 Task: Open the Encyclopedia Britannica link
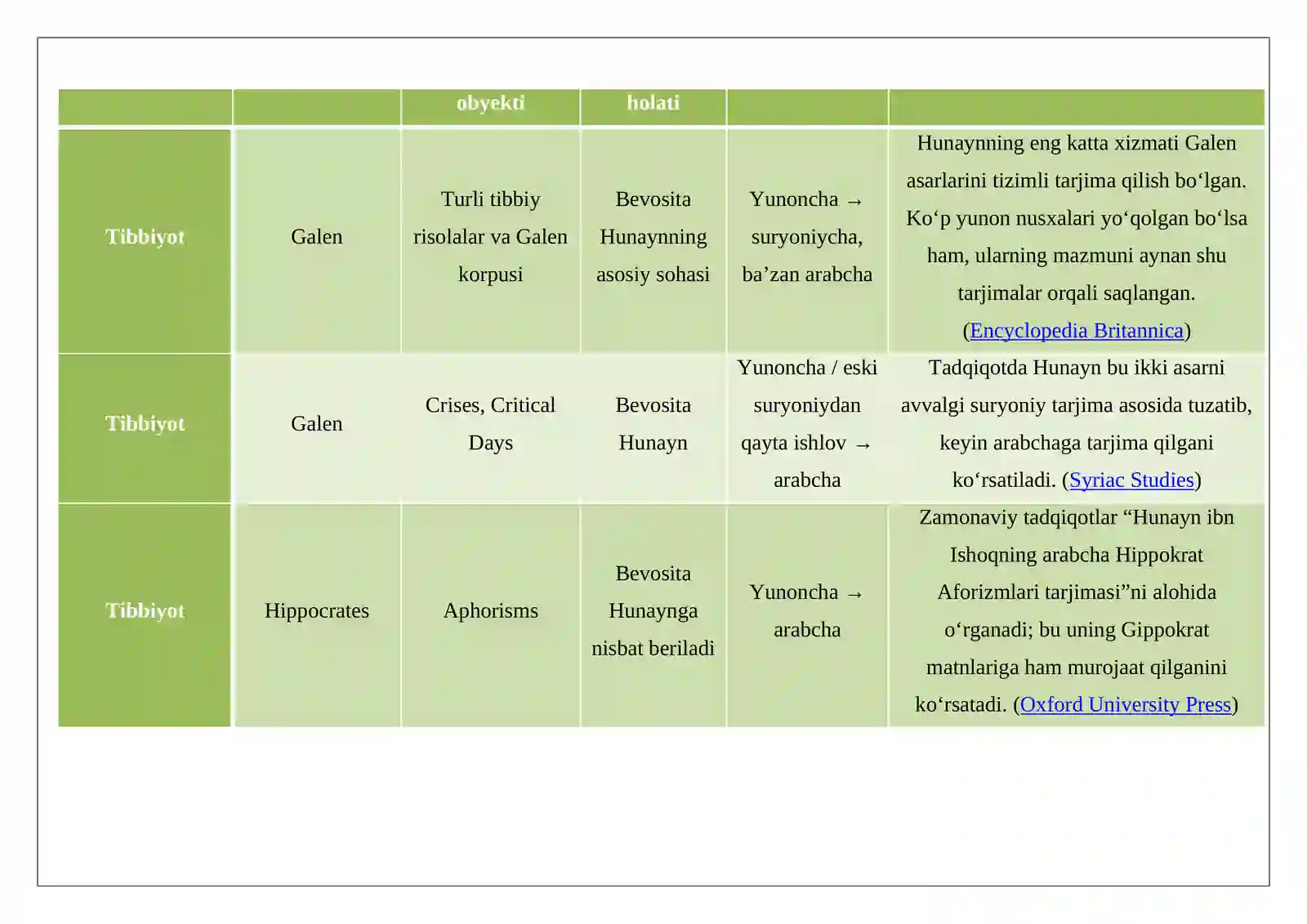pos(1076,331)
